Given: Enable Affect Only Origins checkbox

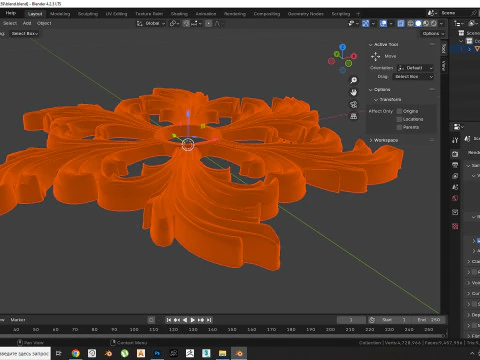Looking at the screenshot, I should pos(399,111).
